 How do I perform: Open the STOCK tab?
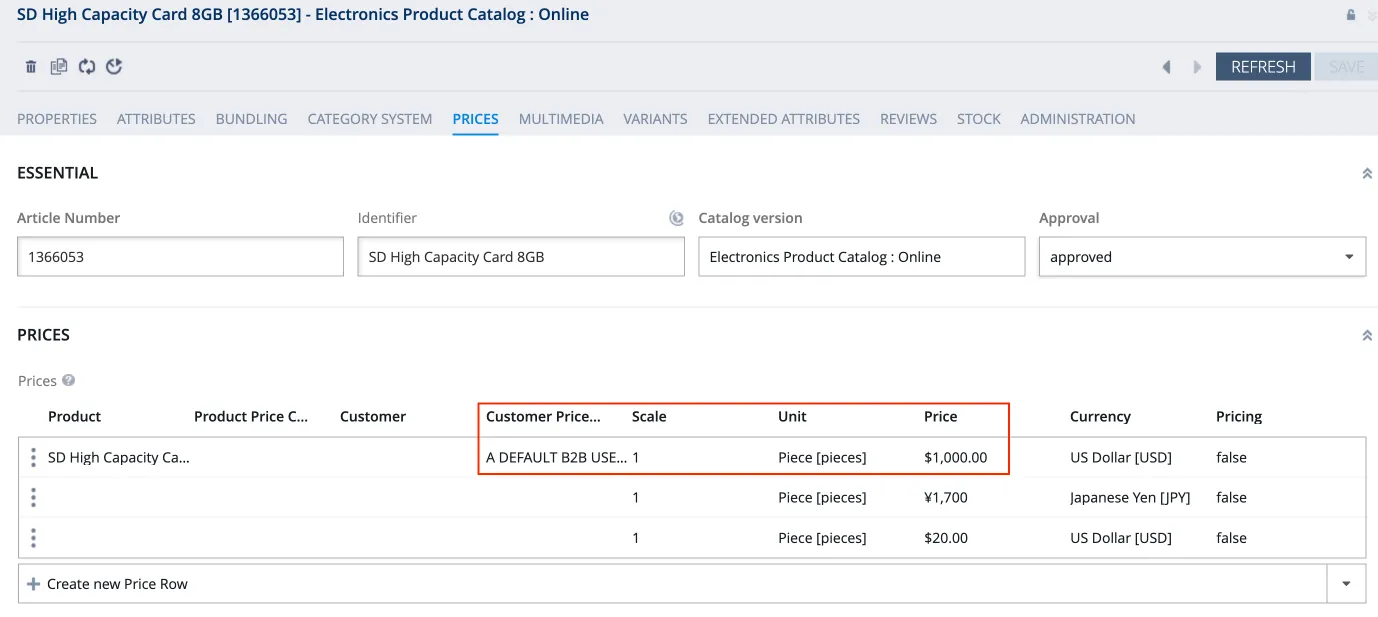coord(979,119)
